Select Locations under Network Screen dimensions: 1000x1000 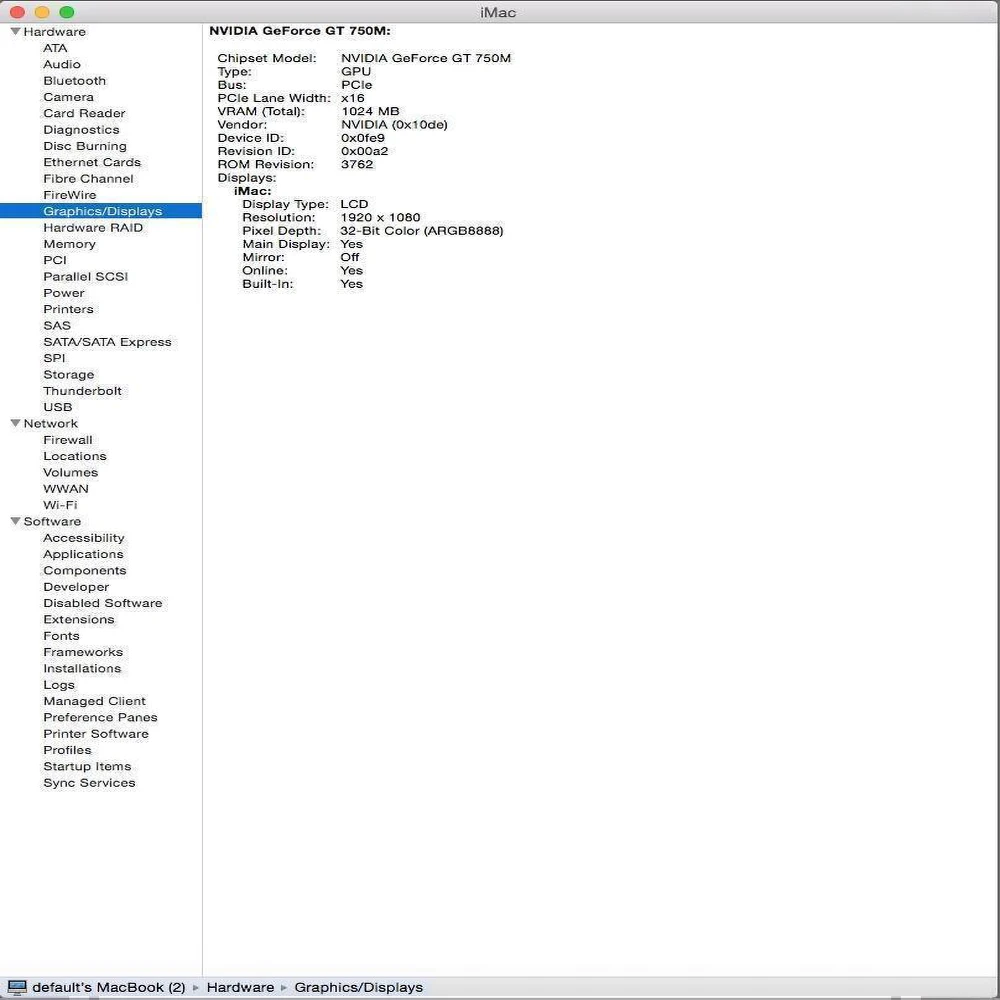pos(75,456)
